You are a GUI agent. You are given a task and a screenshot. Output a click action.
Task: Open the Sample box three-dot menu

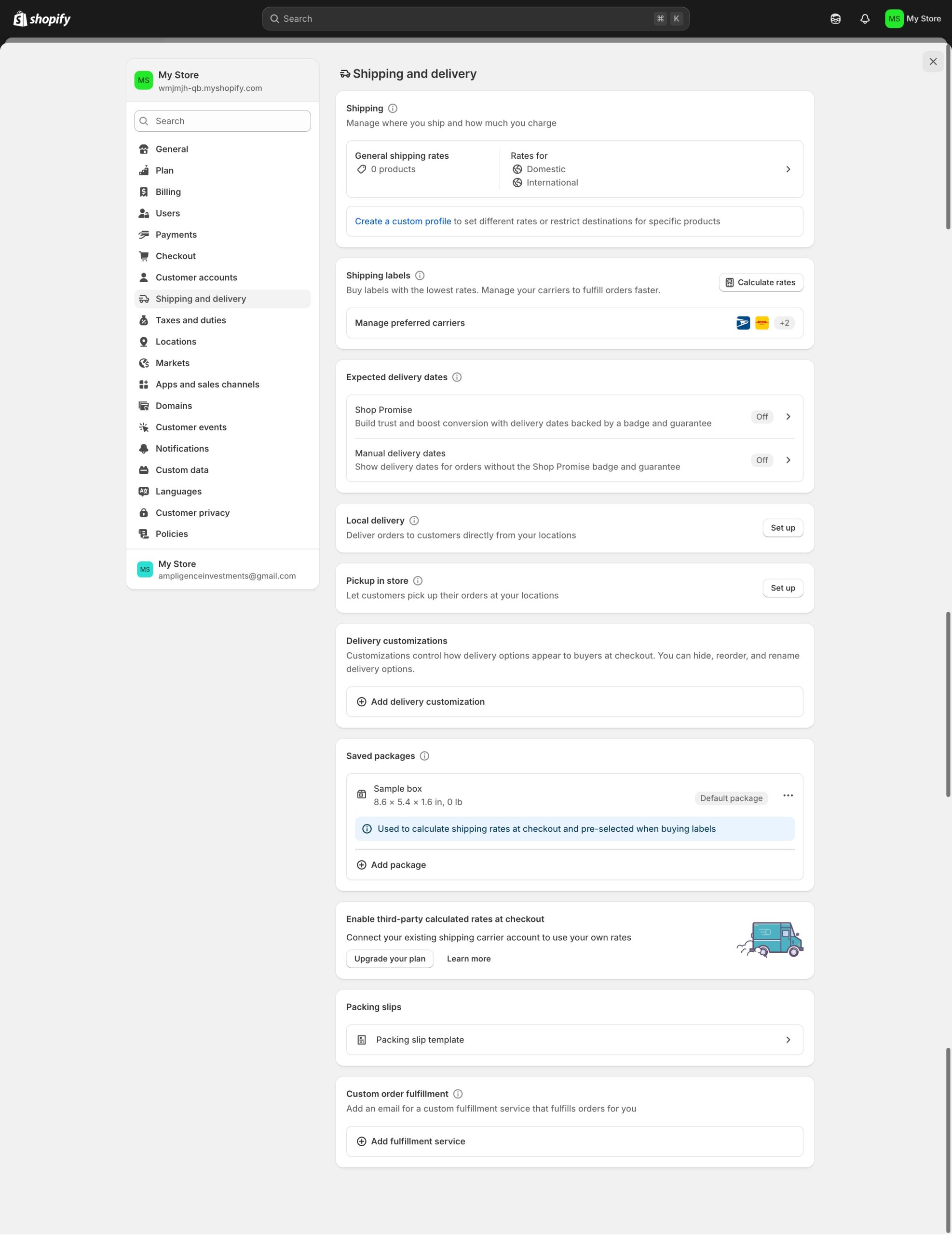(788, 796)
